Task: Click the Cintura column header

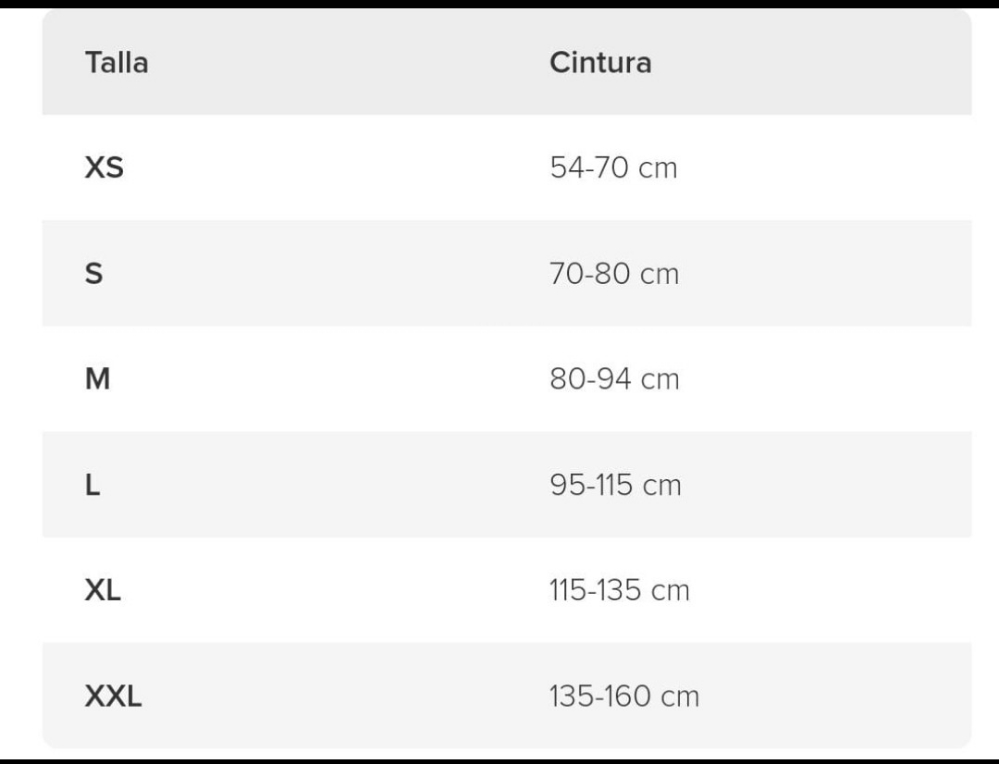Action: tap(600, 62)
